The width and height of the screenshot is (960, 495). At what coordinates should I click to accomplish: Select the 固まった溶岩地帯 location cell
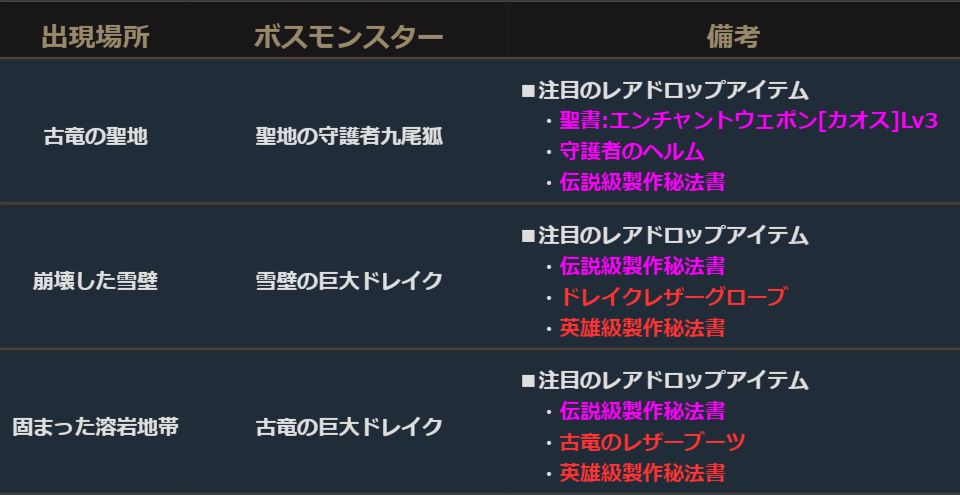(95, 427)
